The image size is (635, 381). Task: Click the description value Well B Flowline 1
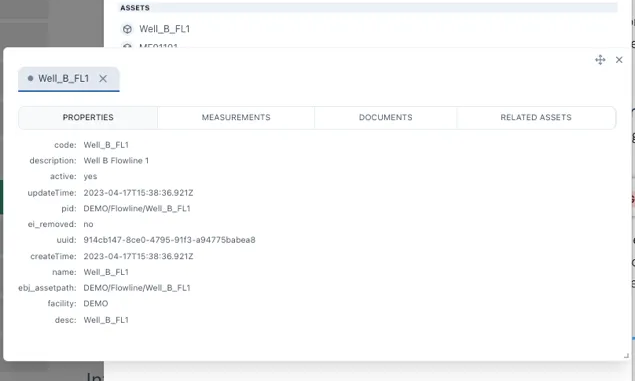coord(116,161)
